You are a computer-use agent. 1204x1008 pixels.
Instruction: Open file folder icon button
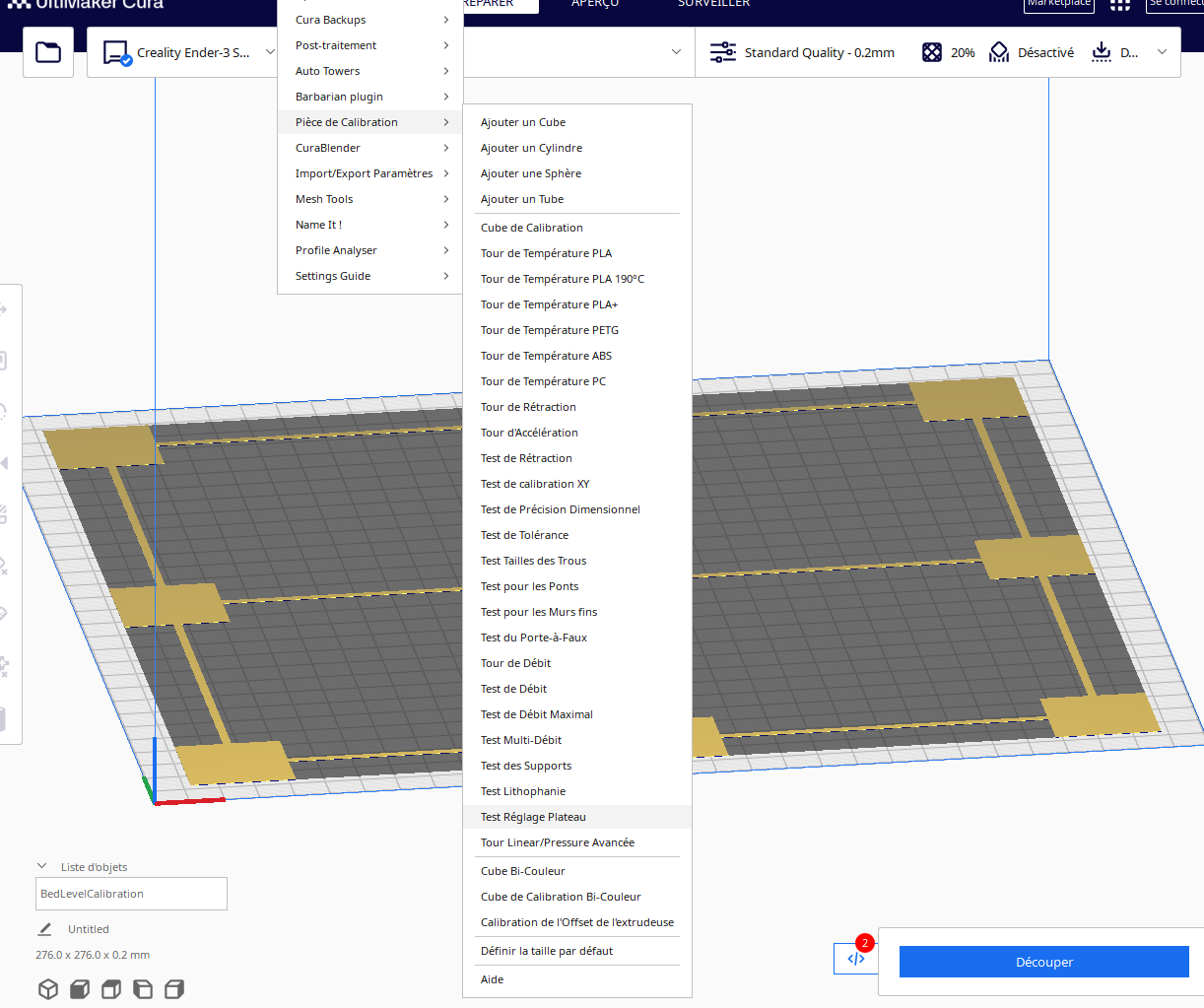point(48,52)
